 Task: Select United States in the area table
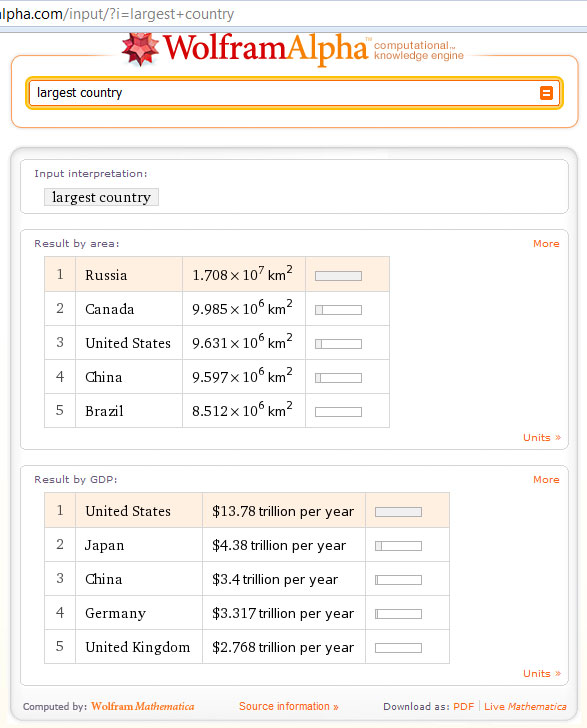click(128, 343)
